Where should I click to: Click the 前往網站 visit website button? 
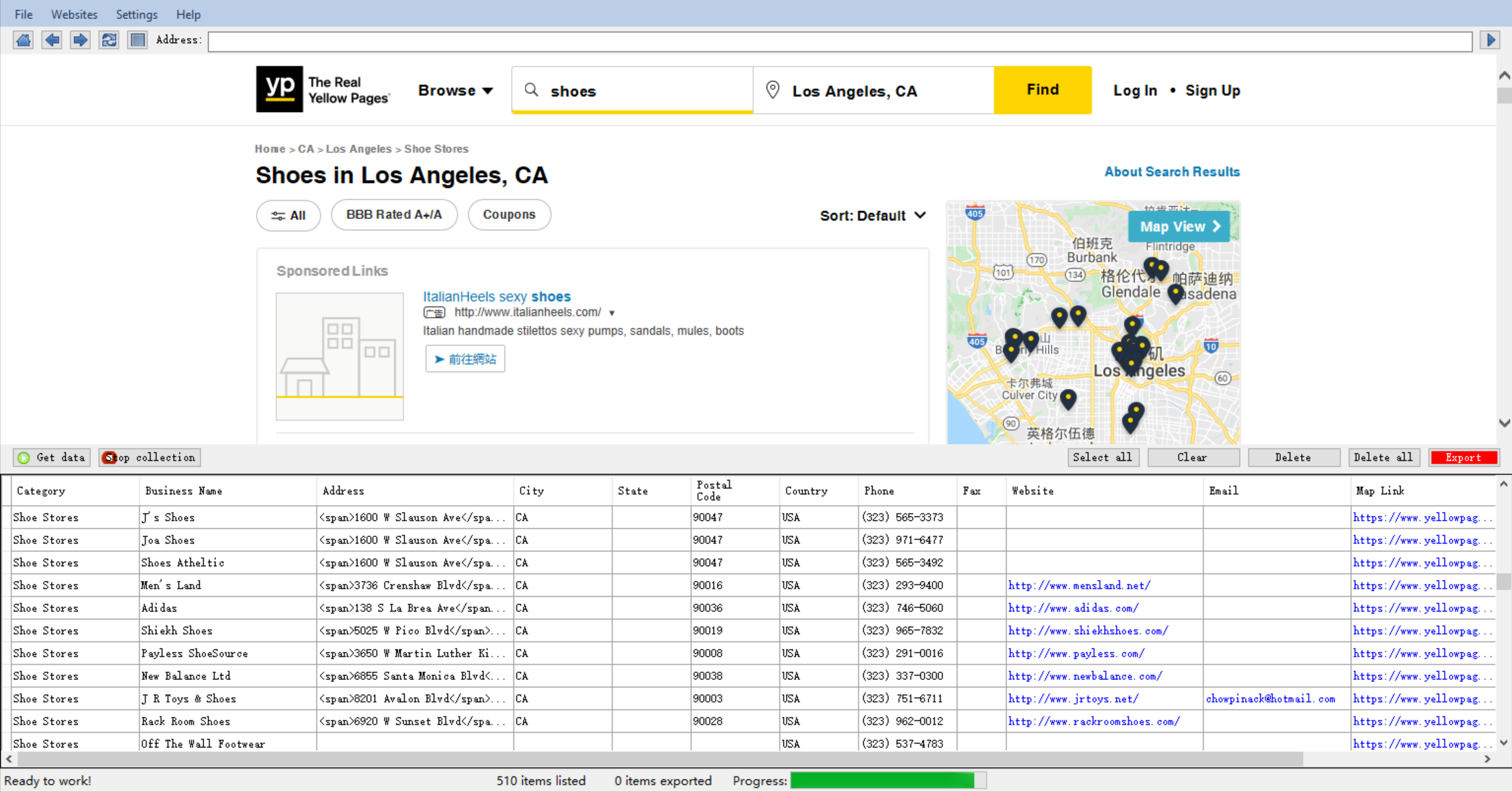[x=465, y=359]
